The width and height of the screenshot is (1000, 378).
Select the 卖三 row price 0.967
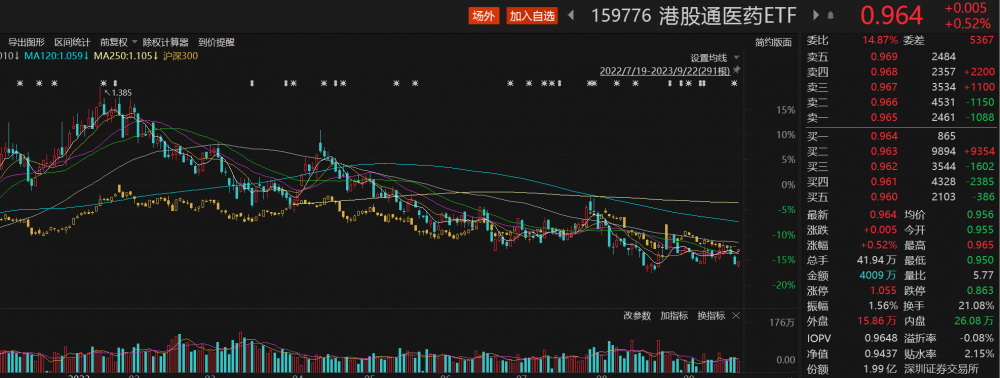(x=884, y=87)
